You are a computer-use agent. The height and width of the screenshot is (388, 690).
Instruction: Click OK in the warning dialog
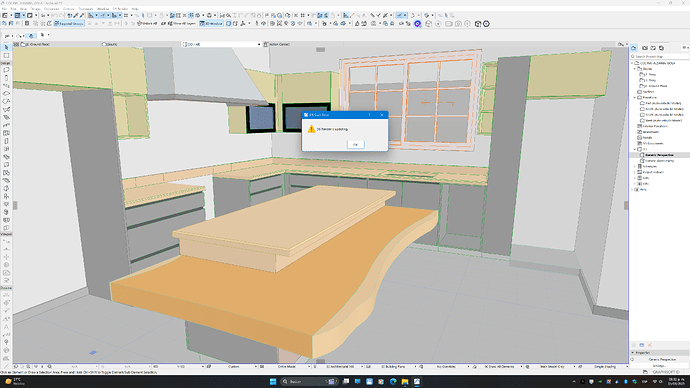click(355, 144)
